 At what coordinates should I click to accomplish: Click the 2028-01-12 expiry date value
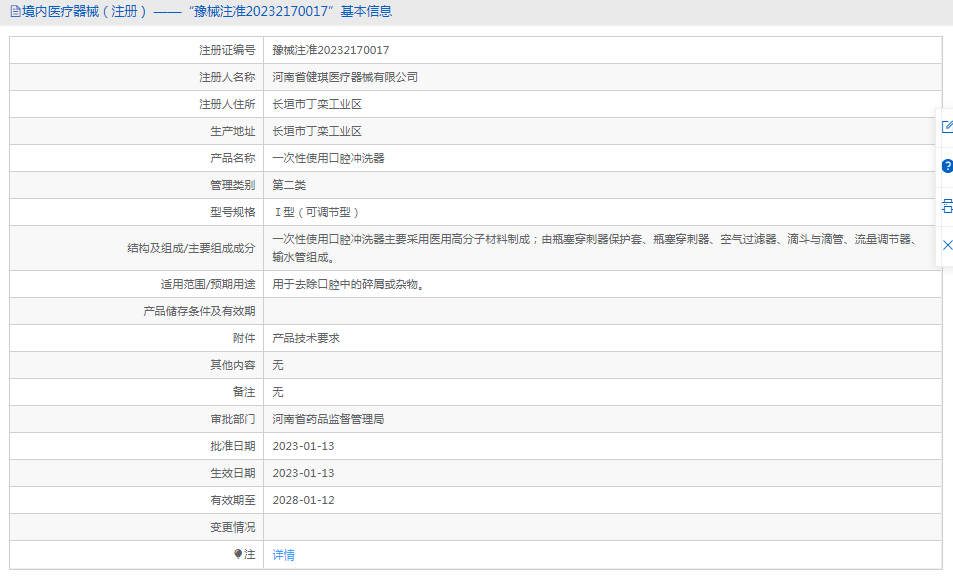point(303,500)
